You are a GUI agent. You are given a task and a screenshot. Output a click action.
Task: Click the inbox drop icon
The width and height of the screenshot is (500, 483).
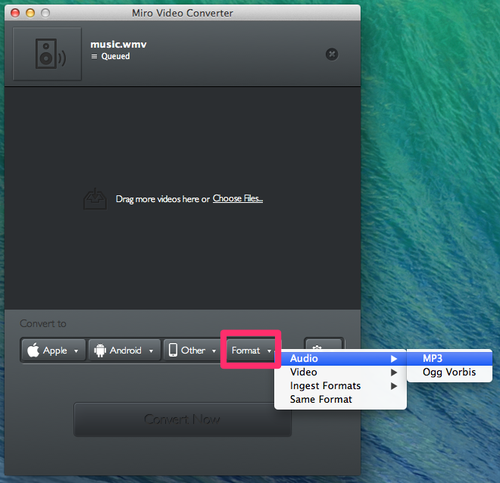[x=95, y=199]
